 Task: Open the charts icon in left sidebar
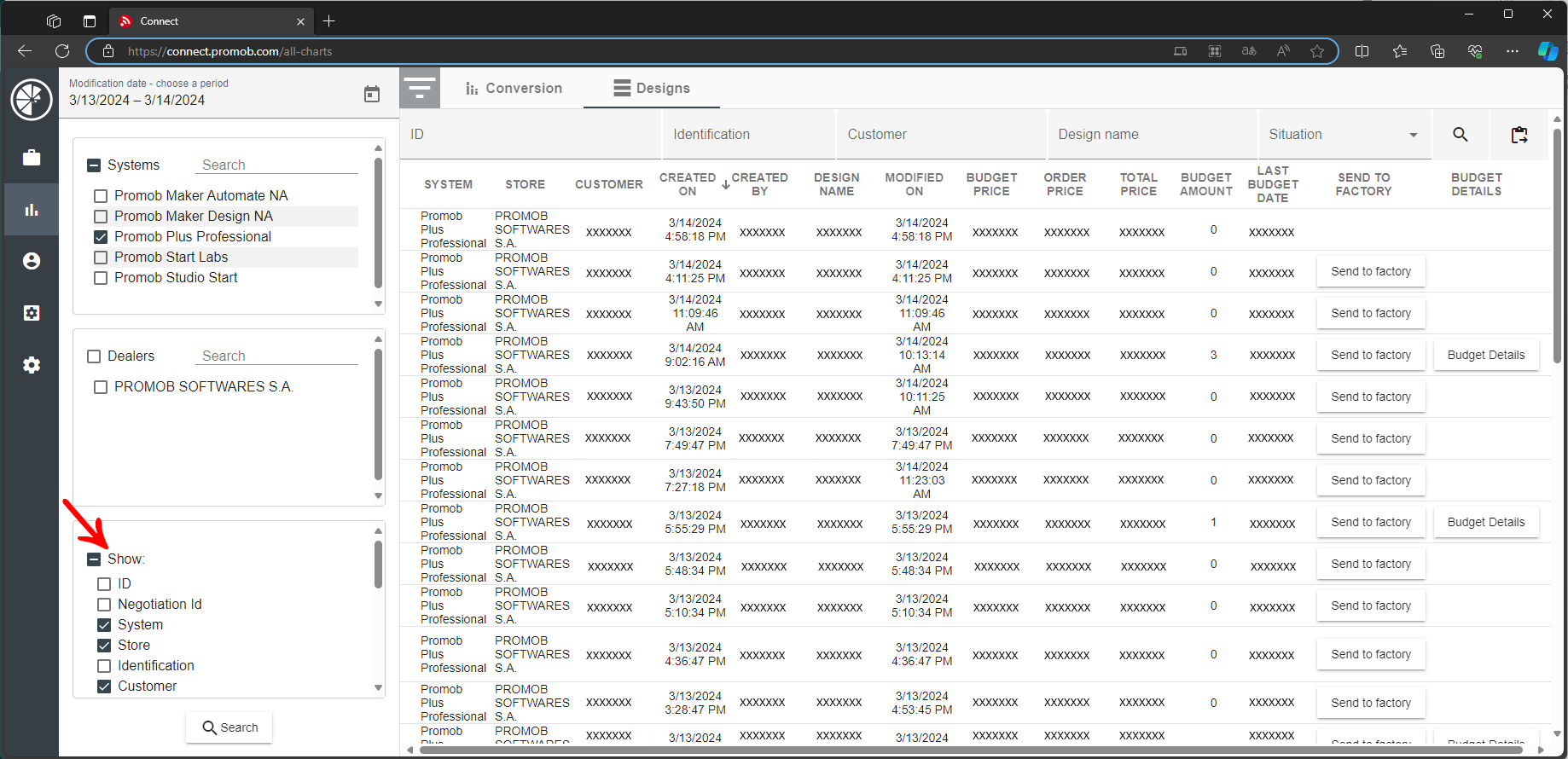[x=32, y=210]
